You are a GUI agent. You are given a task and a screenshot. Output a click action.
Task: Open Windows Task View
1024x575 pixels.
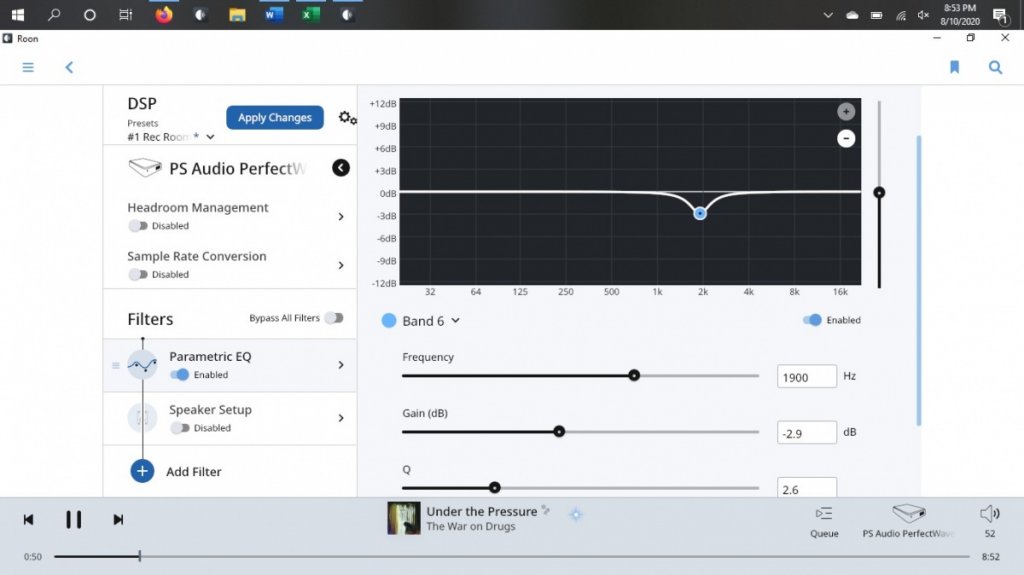tap(125, 14)
